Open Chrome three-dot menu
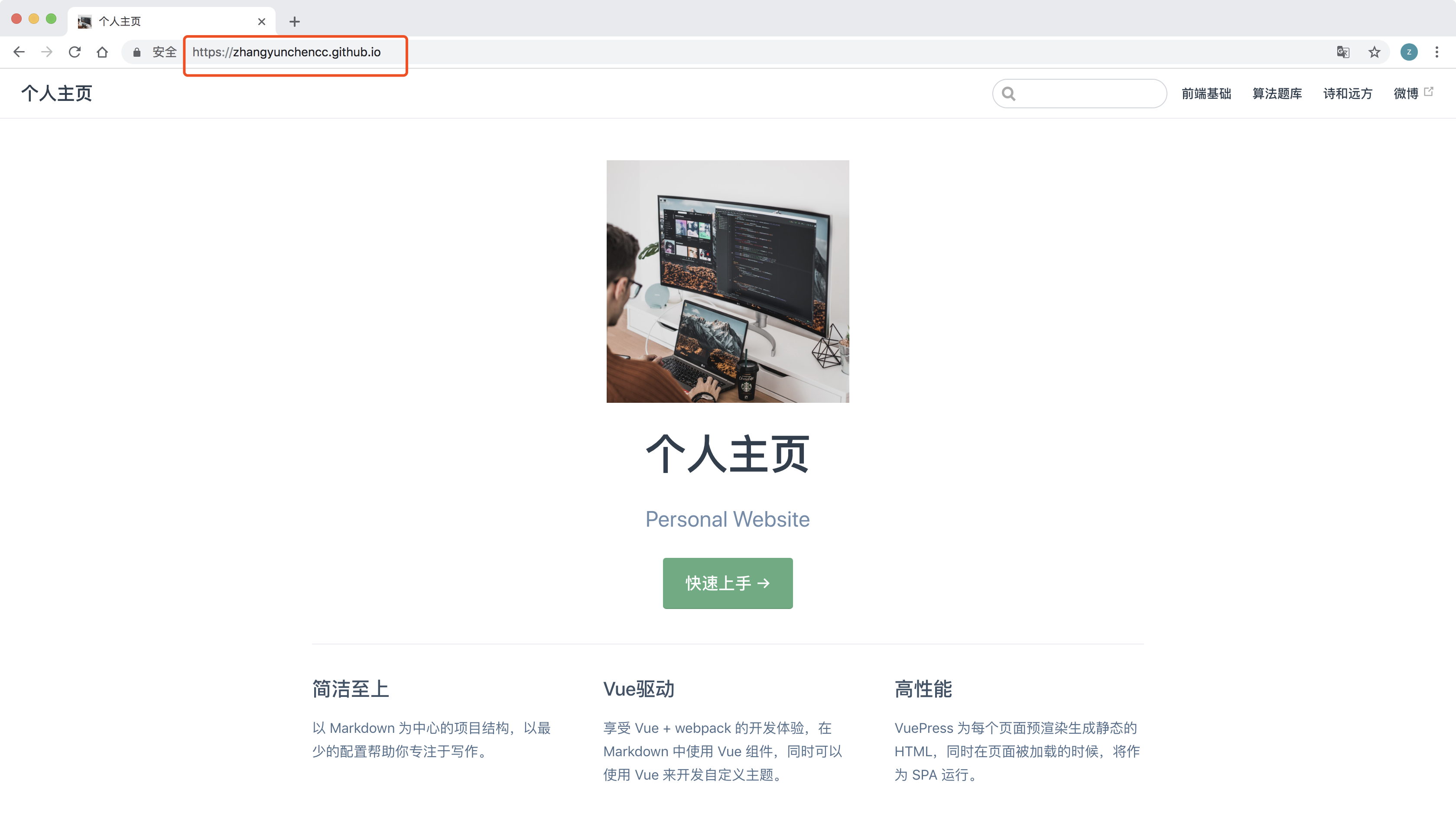Screen dimensions: 1456x829 [1436, 52]
